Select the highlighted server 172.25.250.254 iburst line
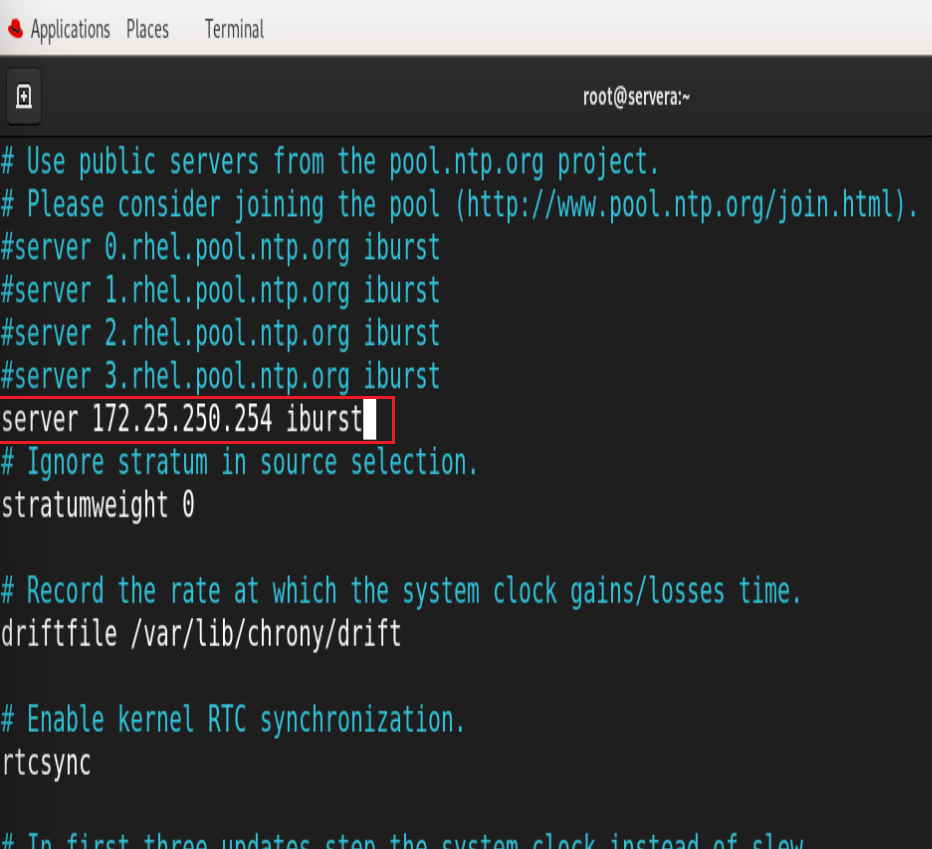Viewport: 932px width, 849px height. [180, 418]
